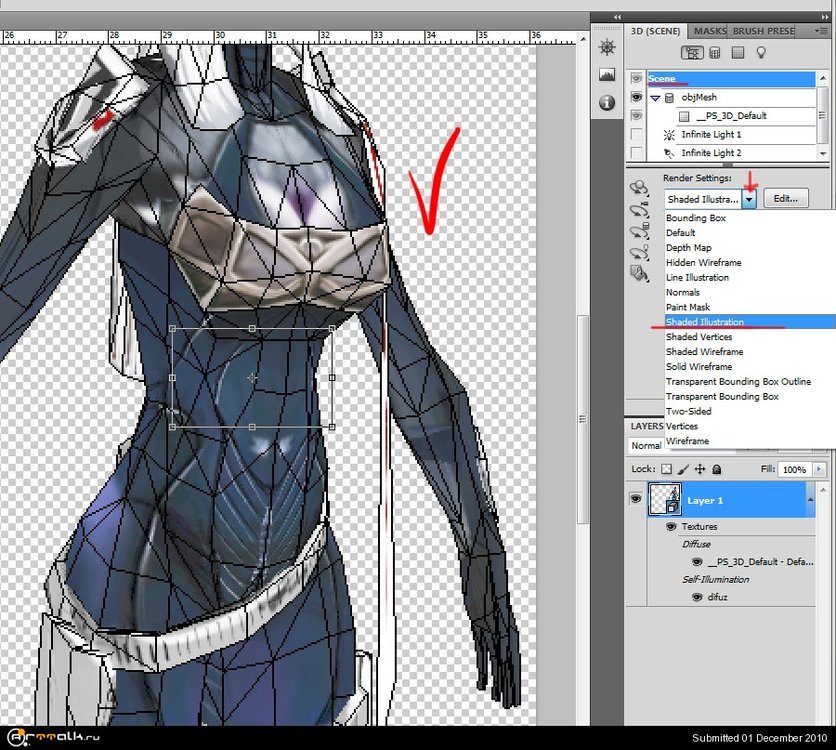Screen dimensions: 836x750
Task: Lock layer position with move icon
Action: 700,469
